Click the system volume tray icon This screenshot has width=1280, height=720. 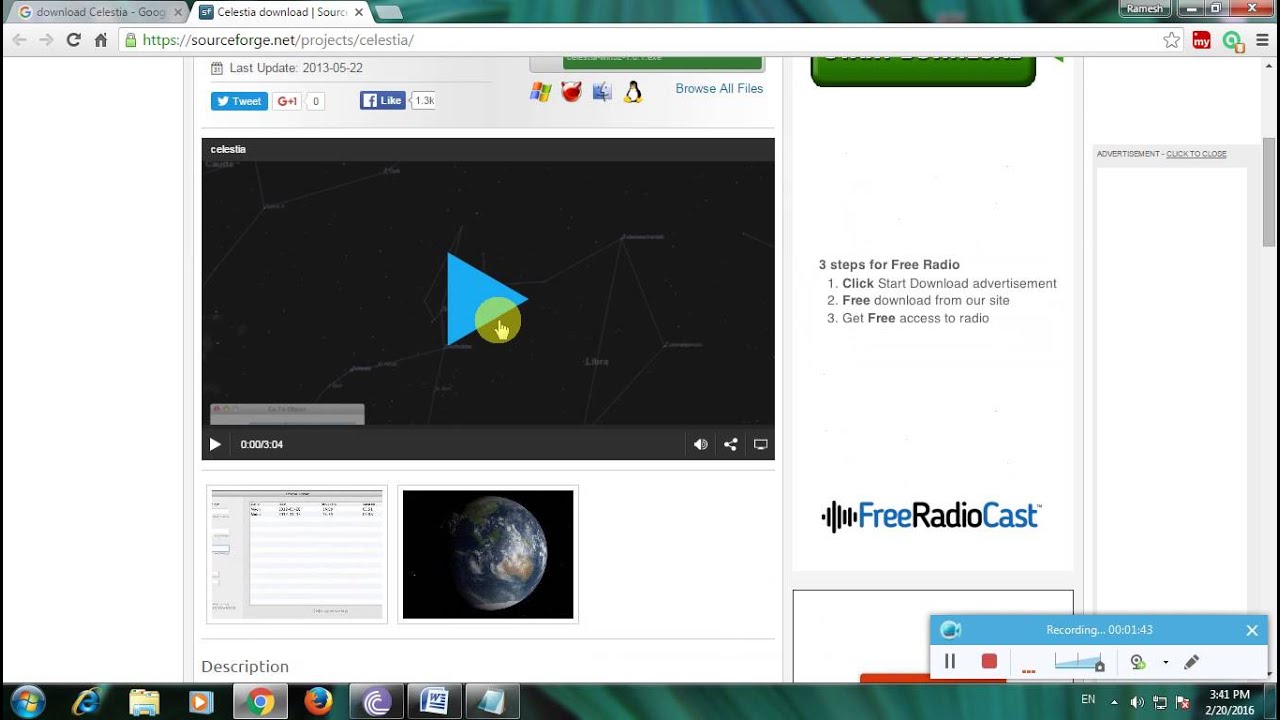tap(1138, 701)
